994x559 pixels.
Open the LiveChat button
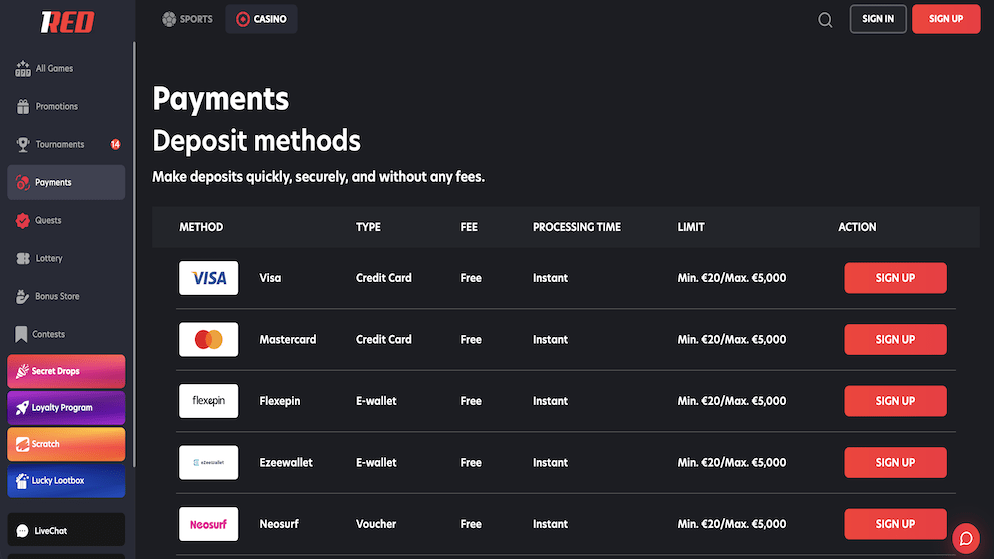pos(66,530)
